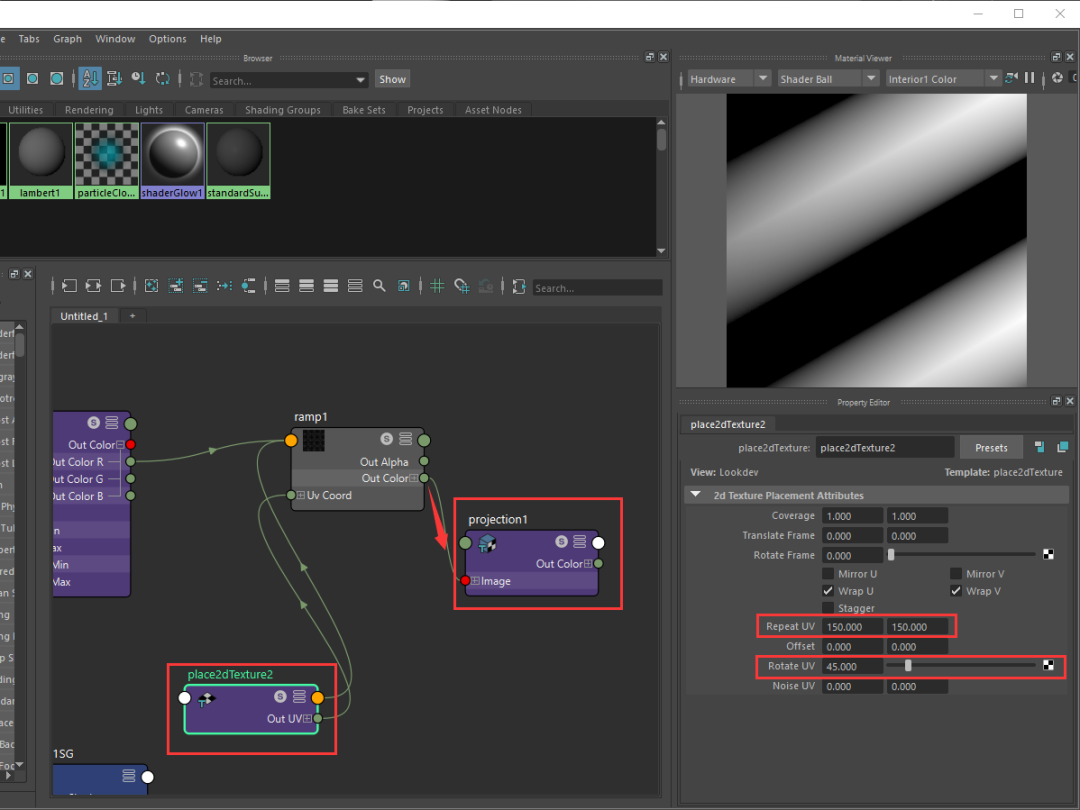Click the simple mode node view icon

coord(282,285)
